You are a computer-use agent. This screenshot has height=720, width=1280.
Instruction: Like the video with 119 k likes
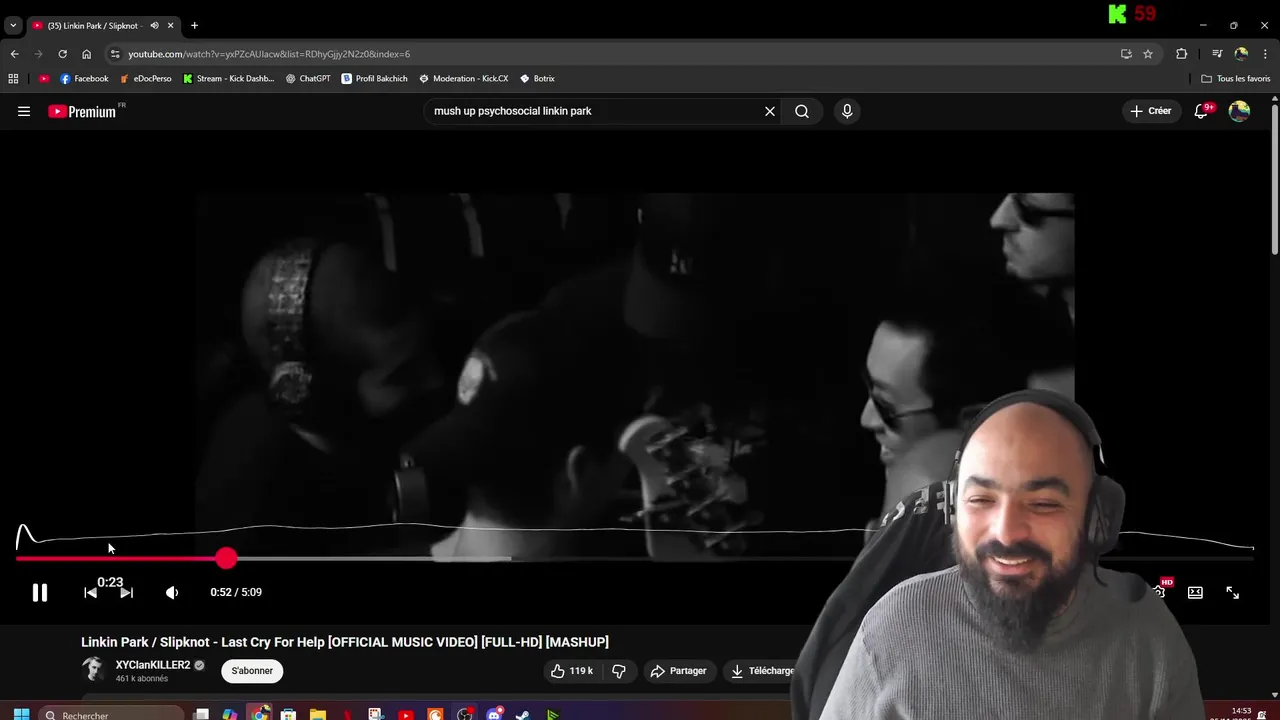point(572,671)
